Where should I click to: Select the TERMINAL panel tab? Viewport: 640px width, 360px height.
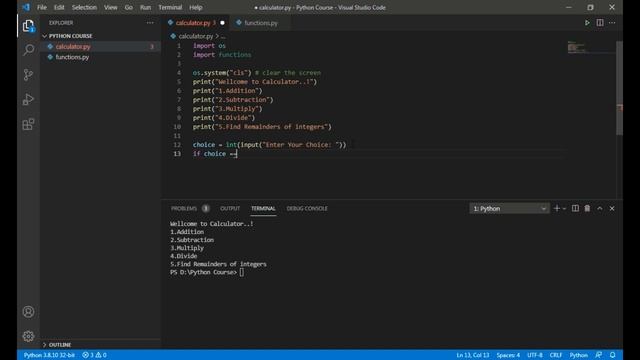point(263,209)
